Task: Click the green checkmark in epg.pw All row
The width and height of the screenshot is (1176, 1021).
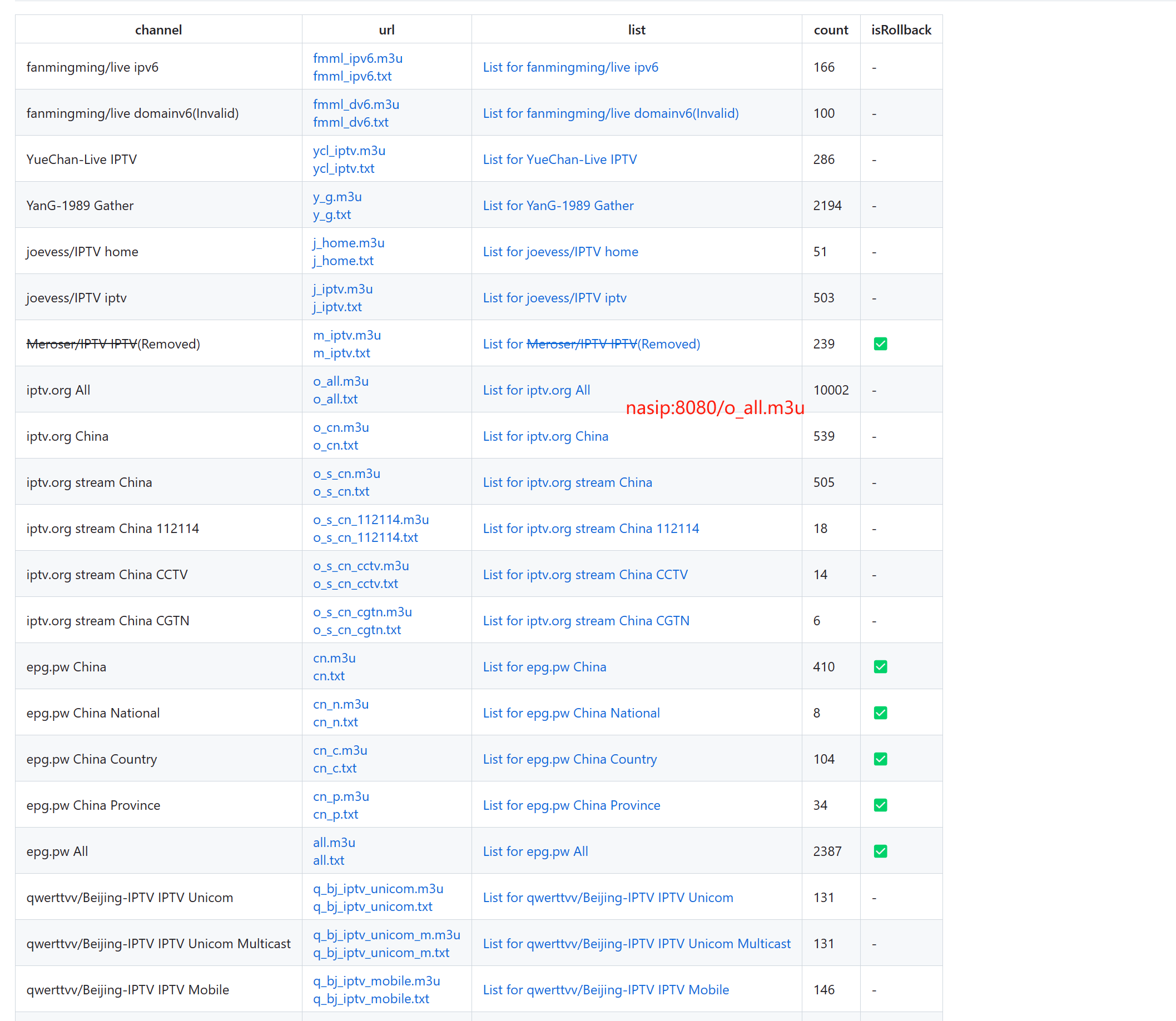Action: [880, 851]
